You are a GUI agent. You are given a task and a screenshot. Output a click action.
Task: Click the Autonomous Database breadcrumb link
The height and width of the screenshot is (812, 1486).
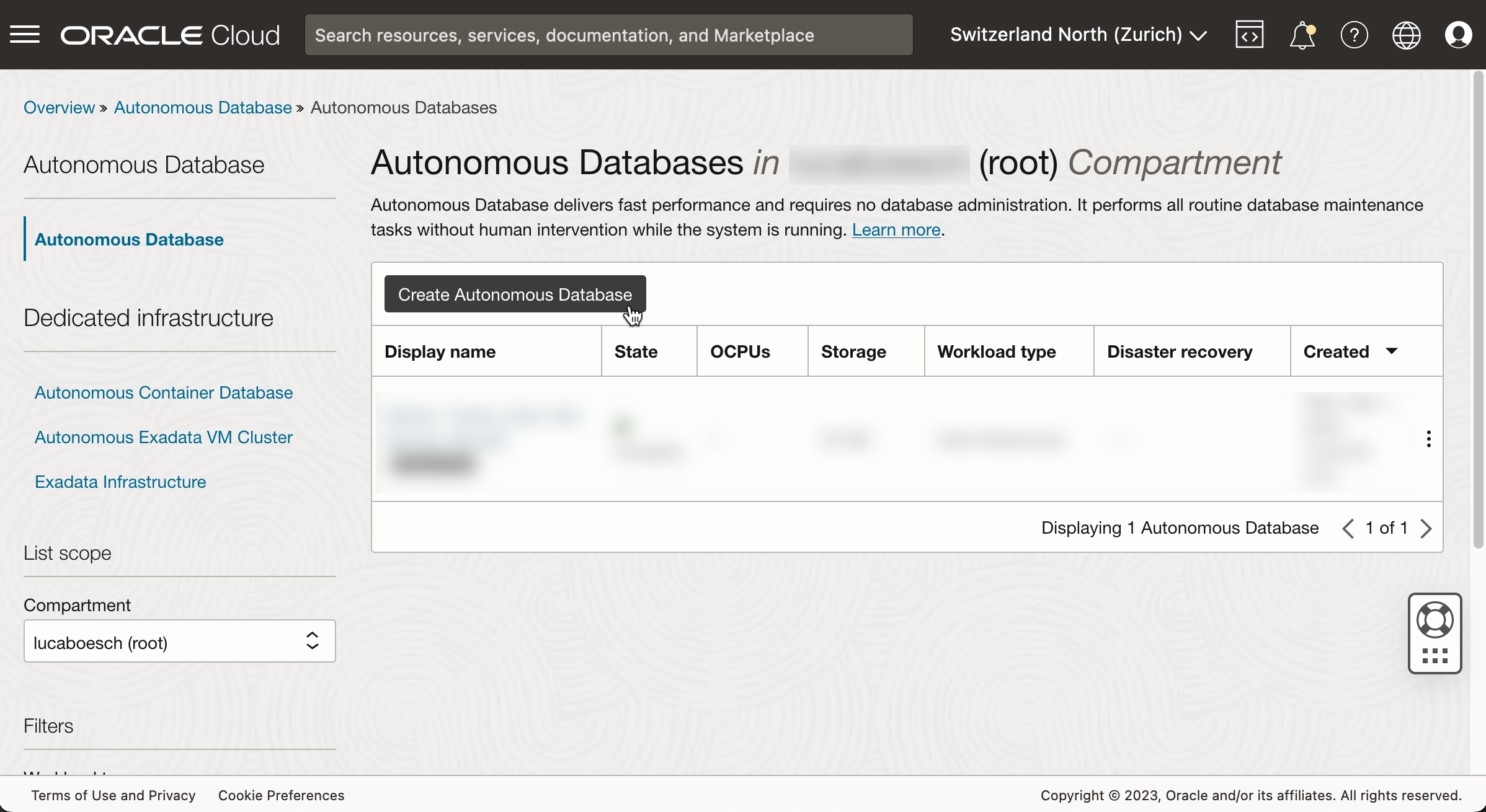(201, 107)
